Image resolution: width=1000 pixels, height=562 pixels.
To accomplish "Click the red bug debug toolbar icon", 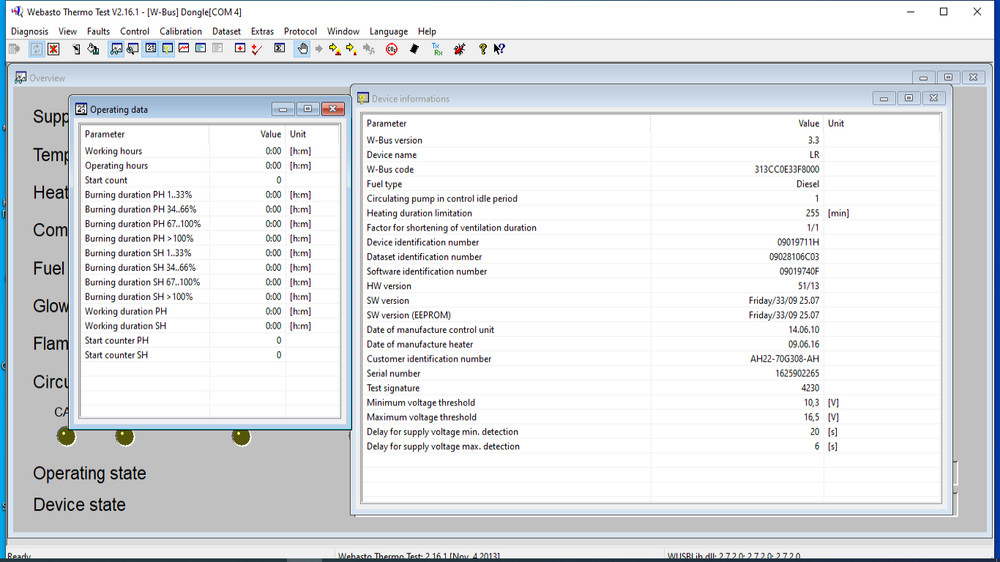I will click(459, 49).
